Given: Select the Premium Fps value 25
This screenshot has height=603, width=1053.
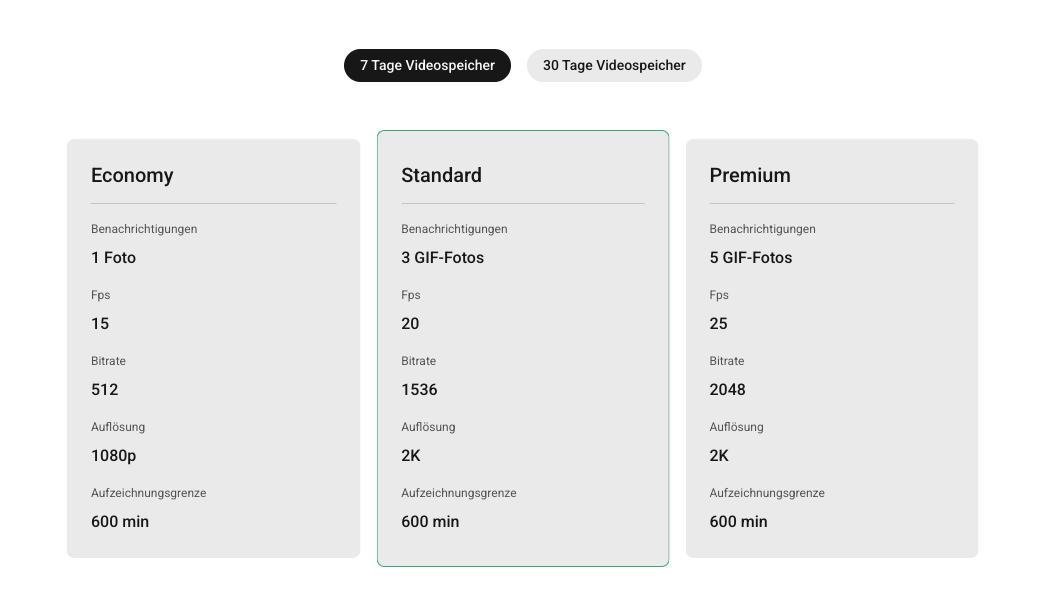Looking at the screenshot, I should click(718, 324).
